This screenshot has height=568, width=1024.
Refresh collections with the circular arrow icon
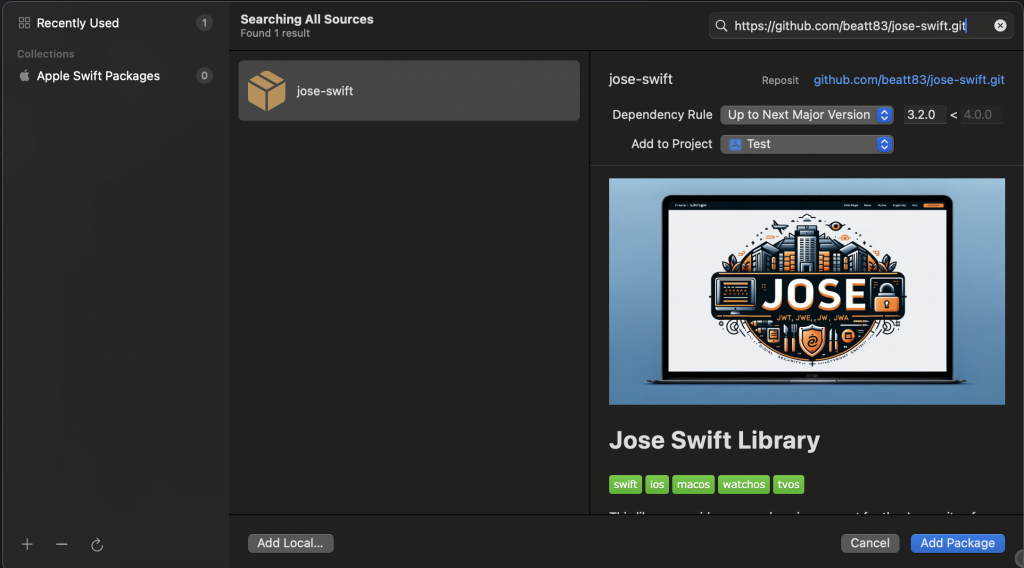97,544
